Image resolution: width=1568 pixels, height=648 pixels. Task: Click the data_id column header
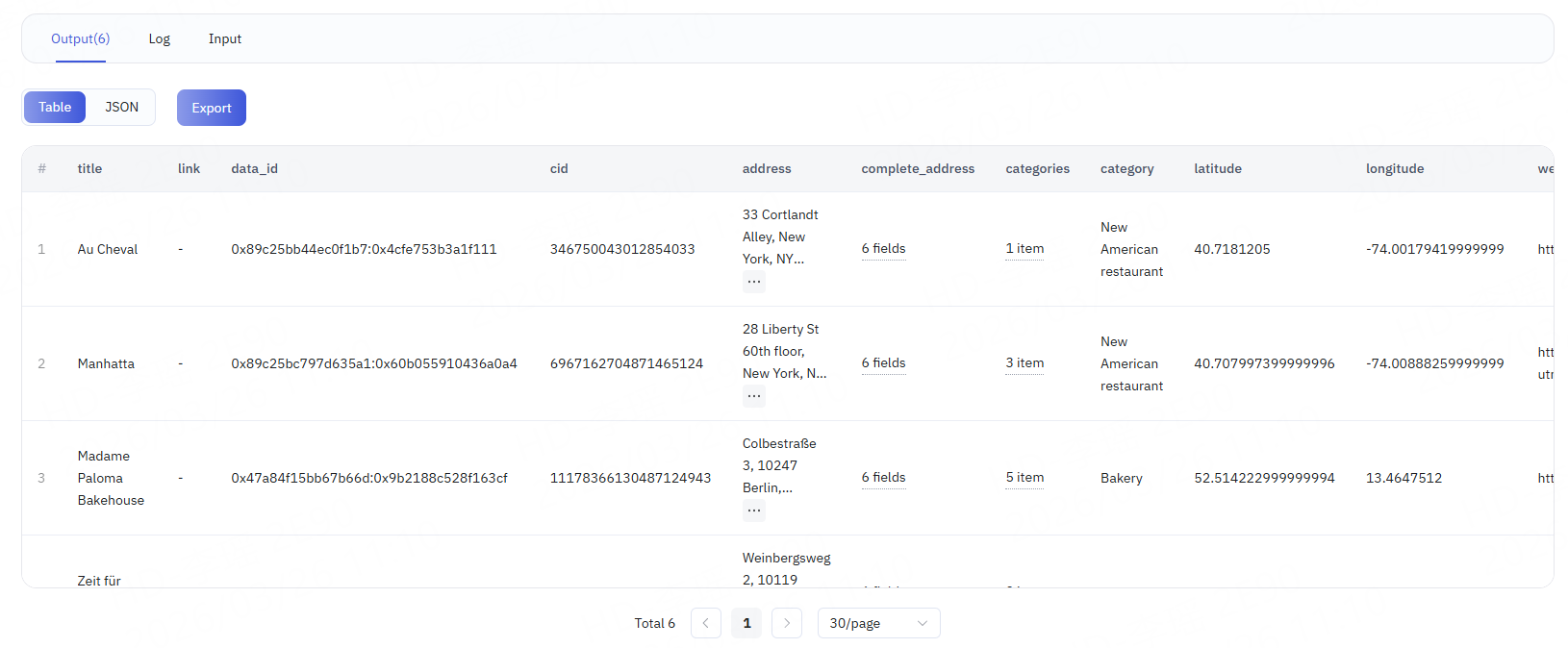pos(254,169)
